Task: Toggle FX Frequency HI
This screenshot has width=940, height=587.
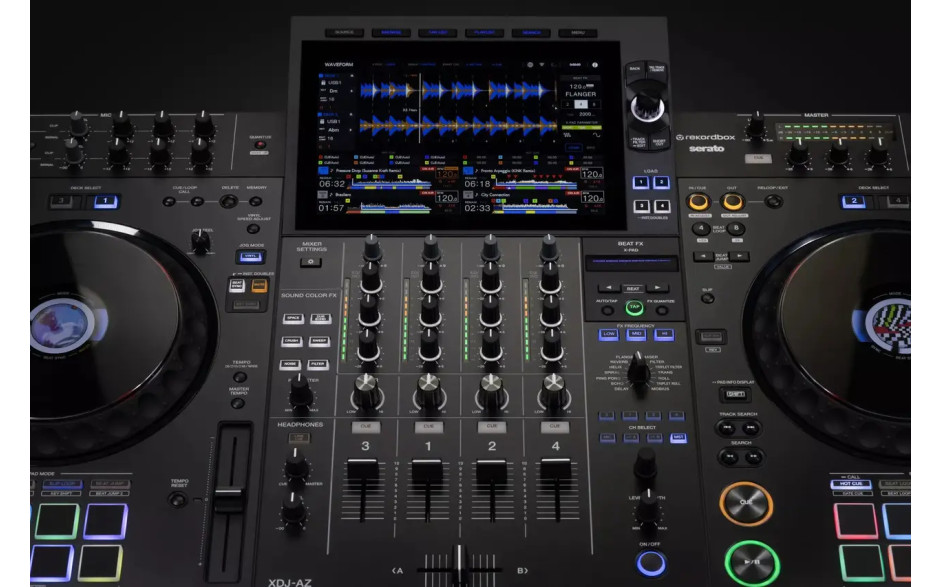Action: (x=664, y=334)
